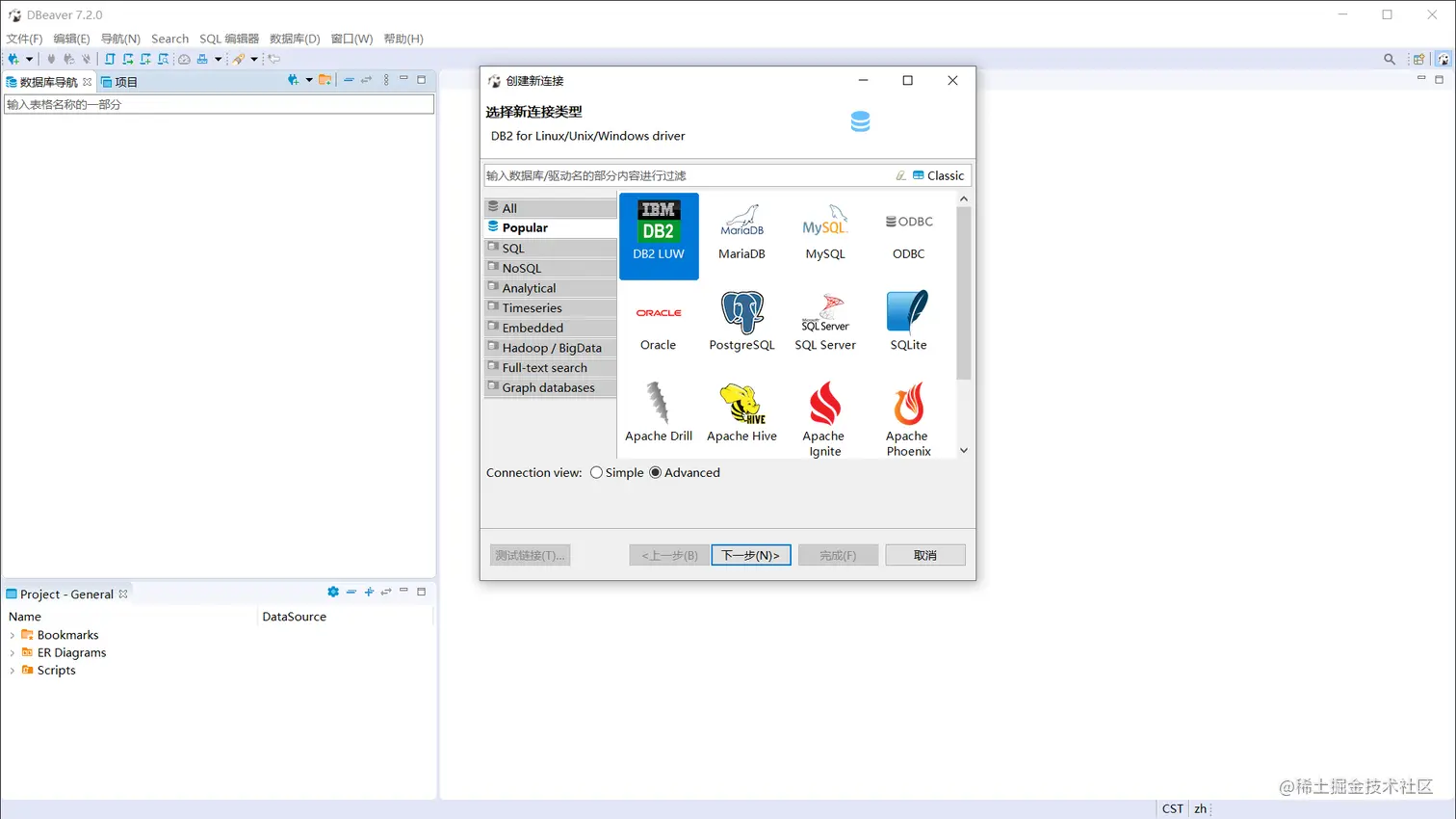The image size is (1456, 819).
Task: Click the grey Connect plug icon in main toolbar
Action: point(51,59)
